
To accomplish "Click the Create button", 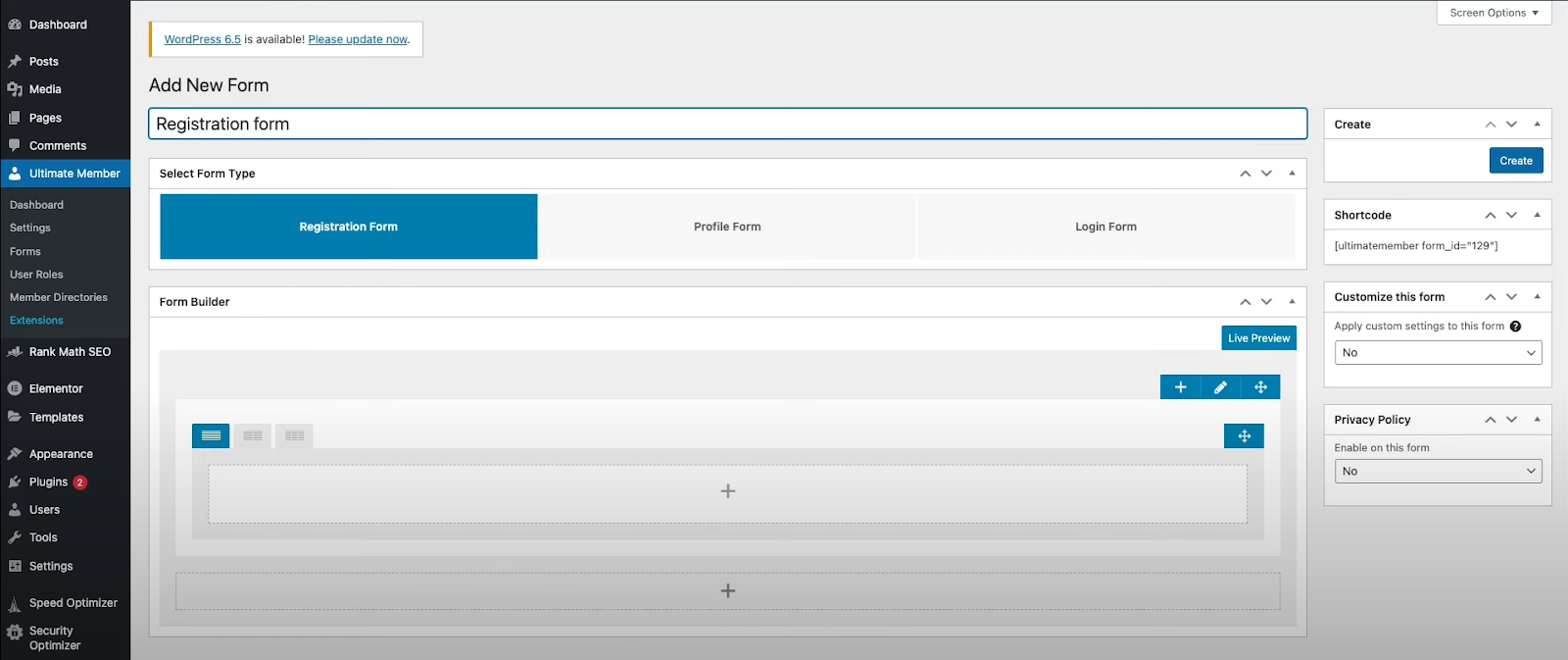I will (1515, 161).
